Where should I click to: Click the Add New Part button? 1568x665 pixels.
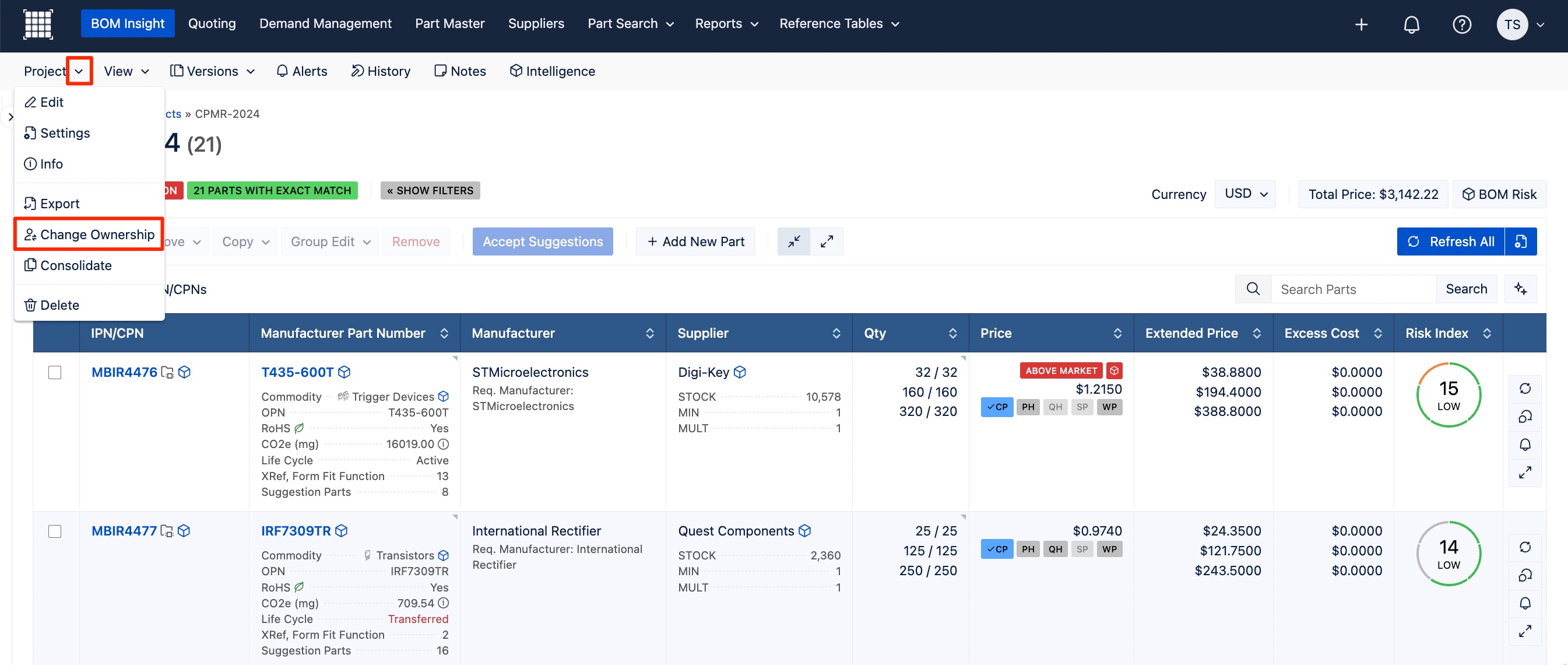pyautogui.click(x=695, y=242)
